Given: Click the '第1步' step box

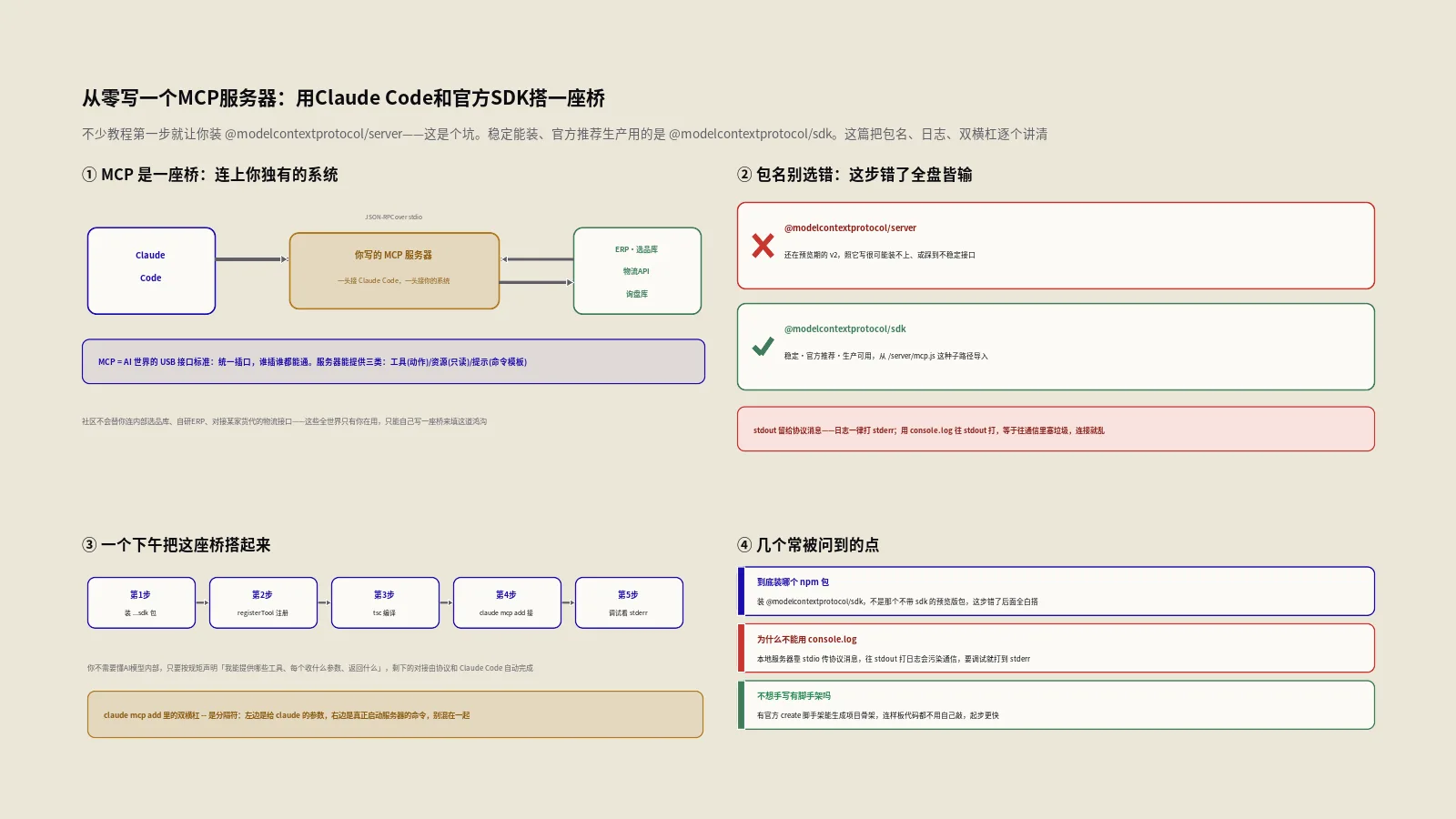Looking at the screenshot, I should (x=141, y=602).
